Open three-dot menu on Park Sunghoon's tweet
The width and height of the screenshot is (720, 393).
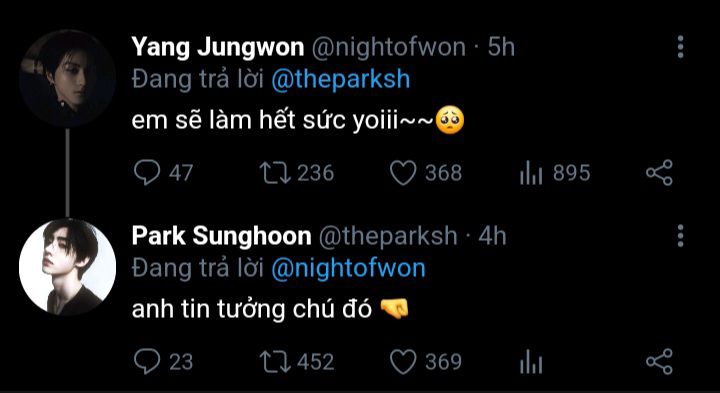coord(680,236)
